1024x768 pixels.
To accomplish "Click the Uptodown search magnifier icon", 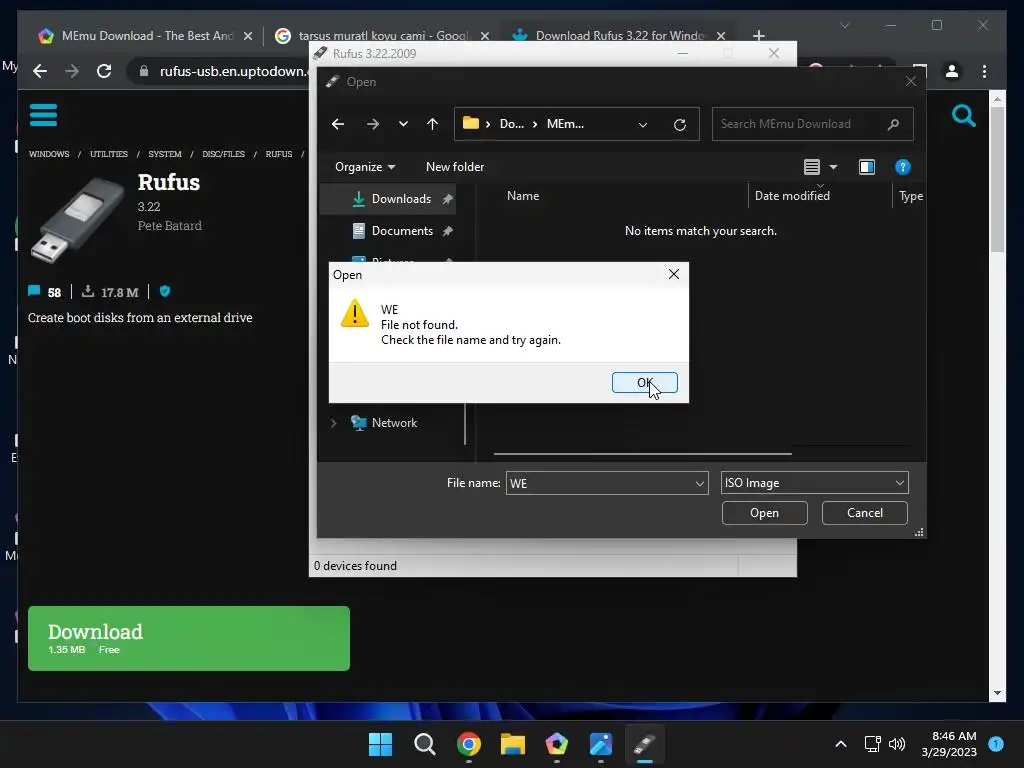I will (x=963, y=116).
